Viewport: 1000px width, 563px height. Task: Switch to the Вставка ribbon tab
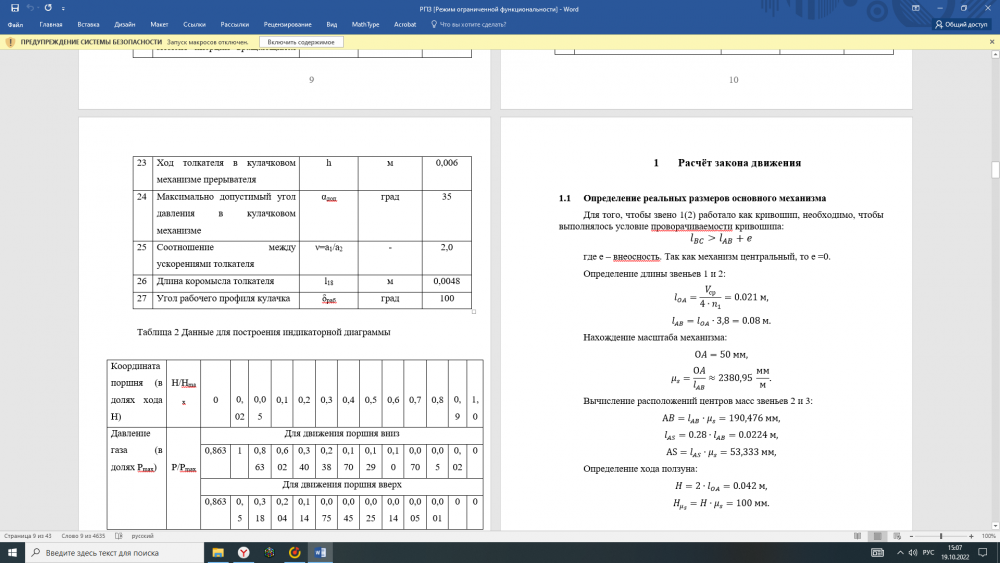click(88, 24)
